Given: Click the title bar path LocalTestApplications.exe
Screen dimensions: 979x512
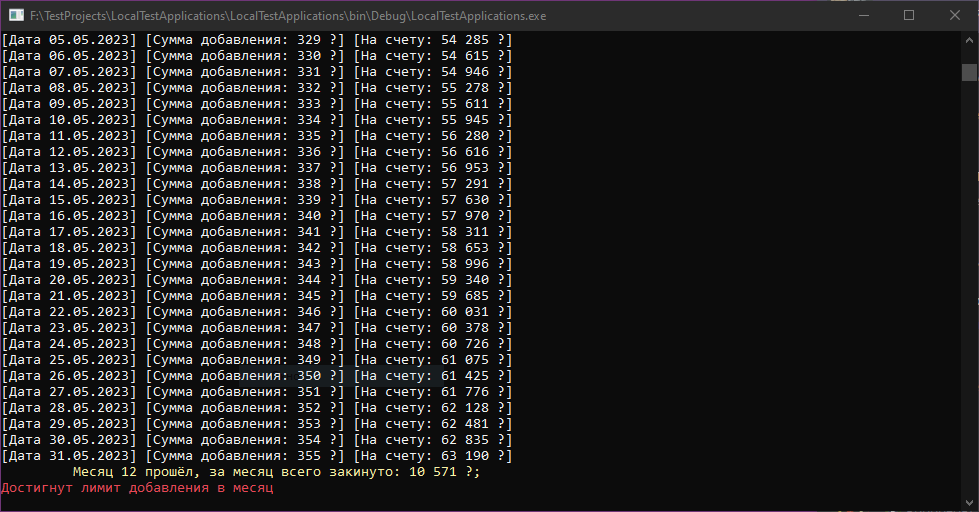Looking at the screenshot, I should click(x=288, y=16).
